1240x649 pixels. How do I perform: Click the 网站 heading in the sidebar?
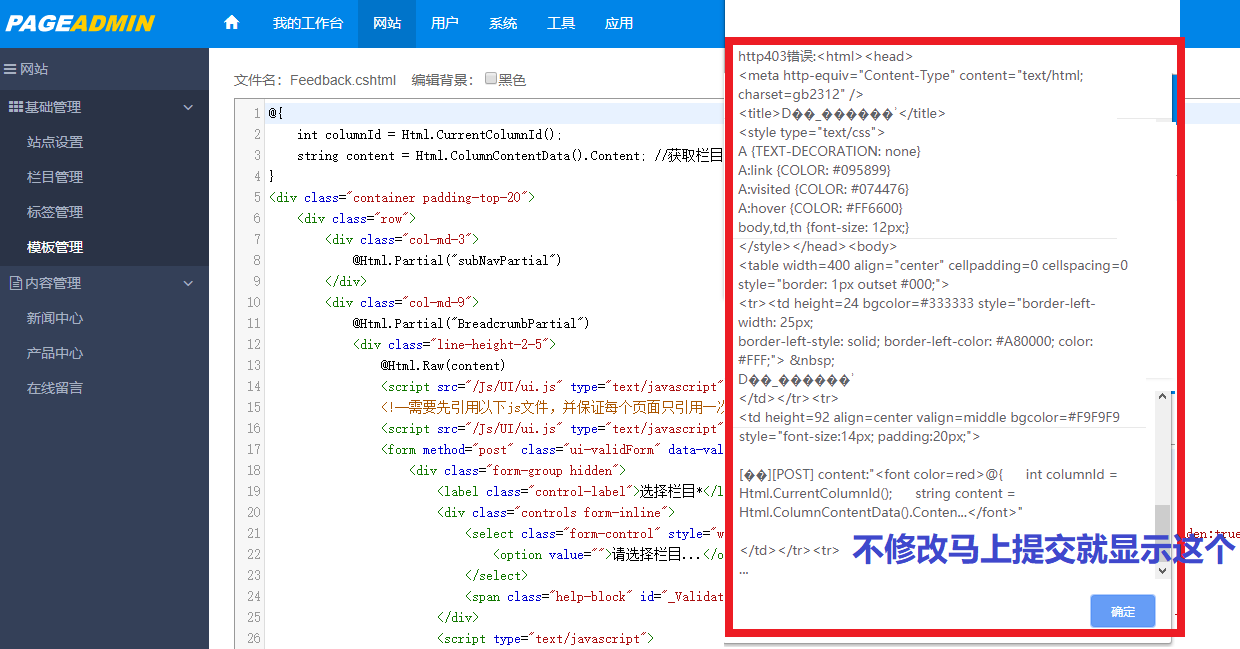(34, 69)
